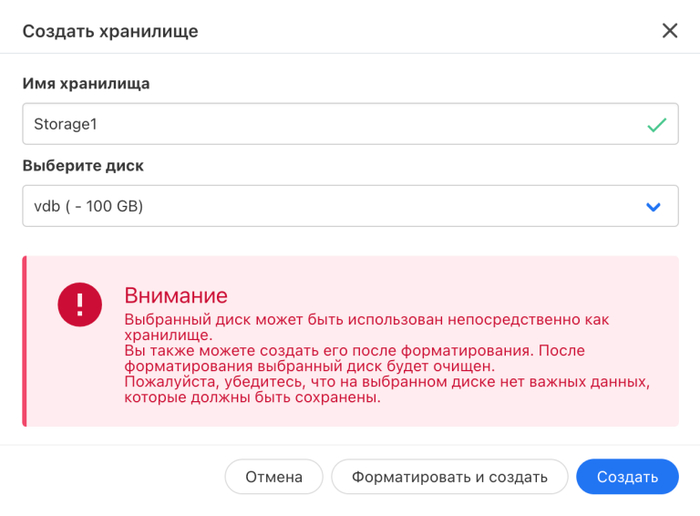The image size is (700, 516).
Task: Close the Создать хранилище dialog
Action: pos(670,31)
